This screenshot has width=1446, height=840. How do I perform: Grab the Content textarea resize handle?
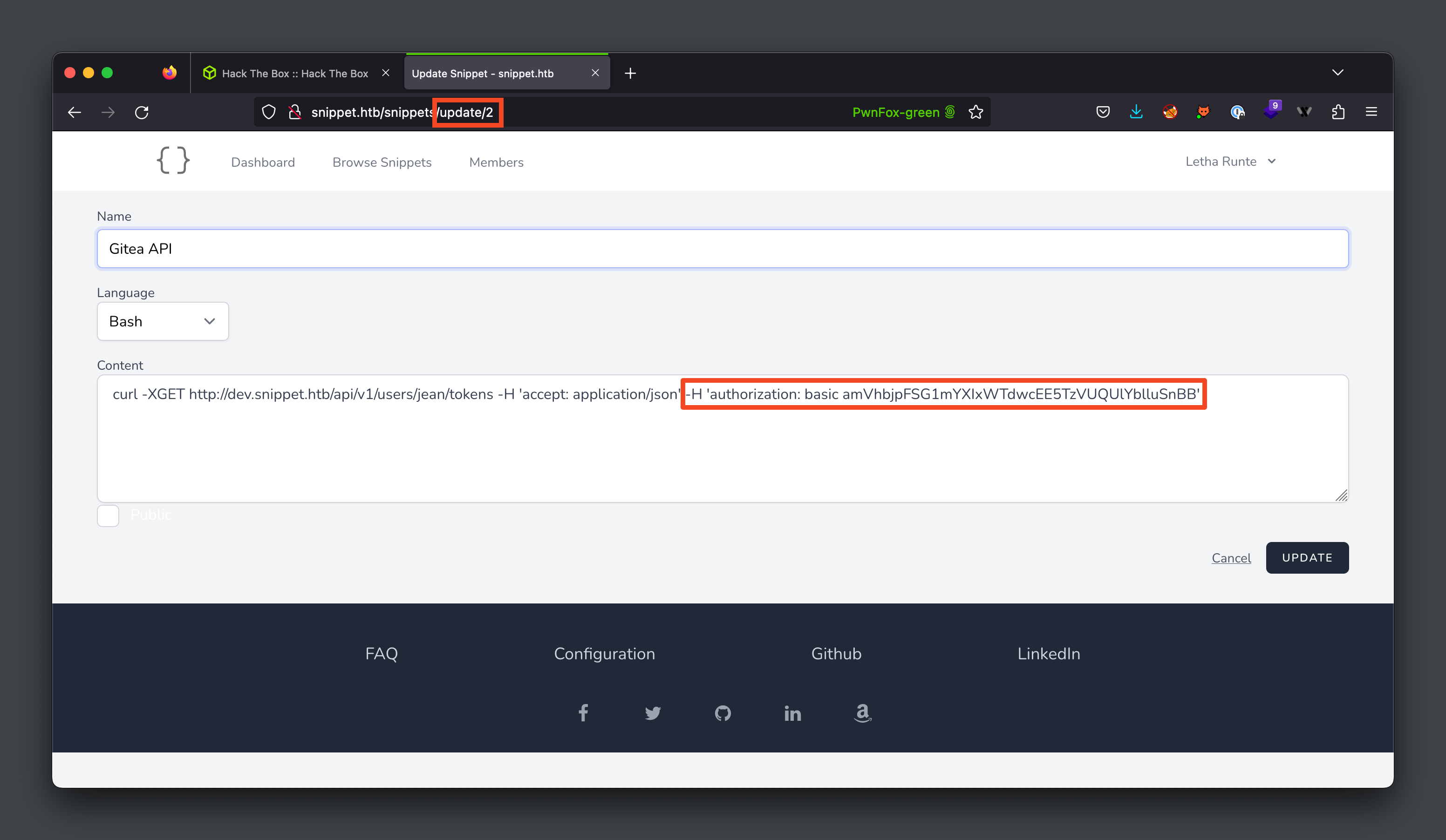click(1341, 495)
